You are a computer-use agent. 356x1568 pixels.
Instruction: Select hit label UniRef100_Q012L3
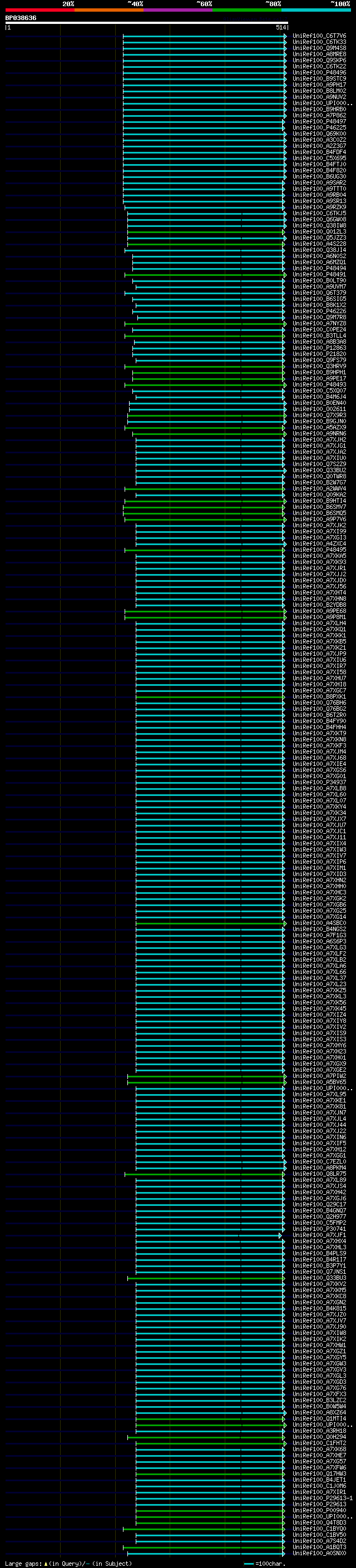coord(319,232)
